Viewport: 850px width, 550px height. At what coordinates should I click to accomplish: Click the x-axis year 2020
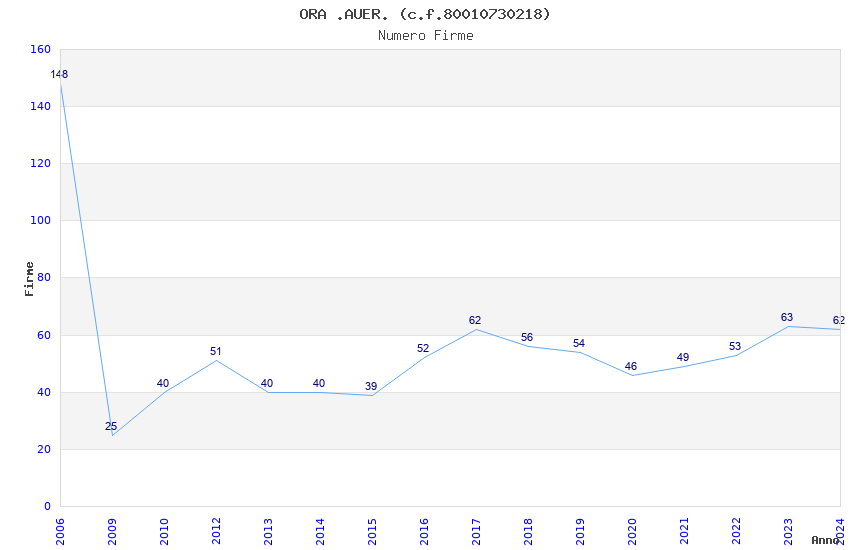[x=633, y=531]
